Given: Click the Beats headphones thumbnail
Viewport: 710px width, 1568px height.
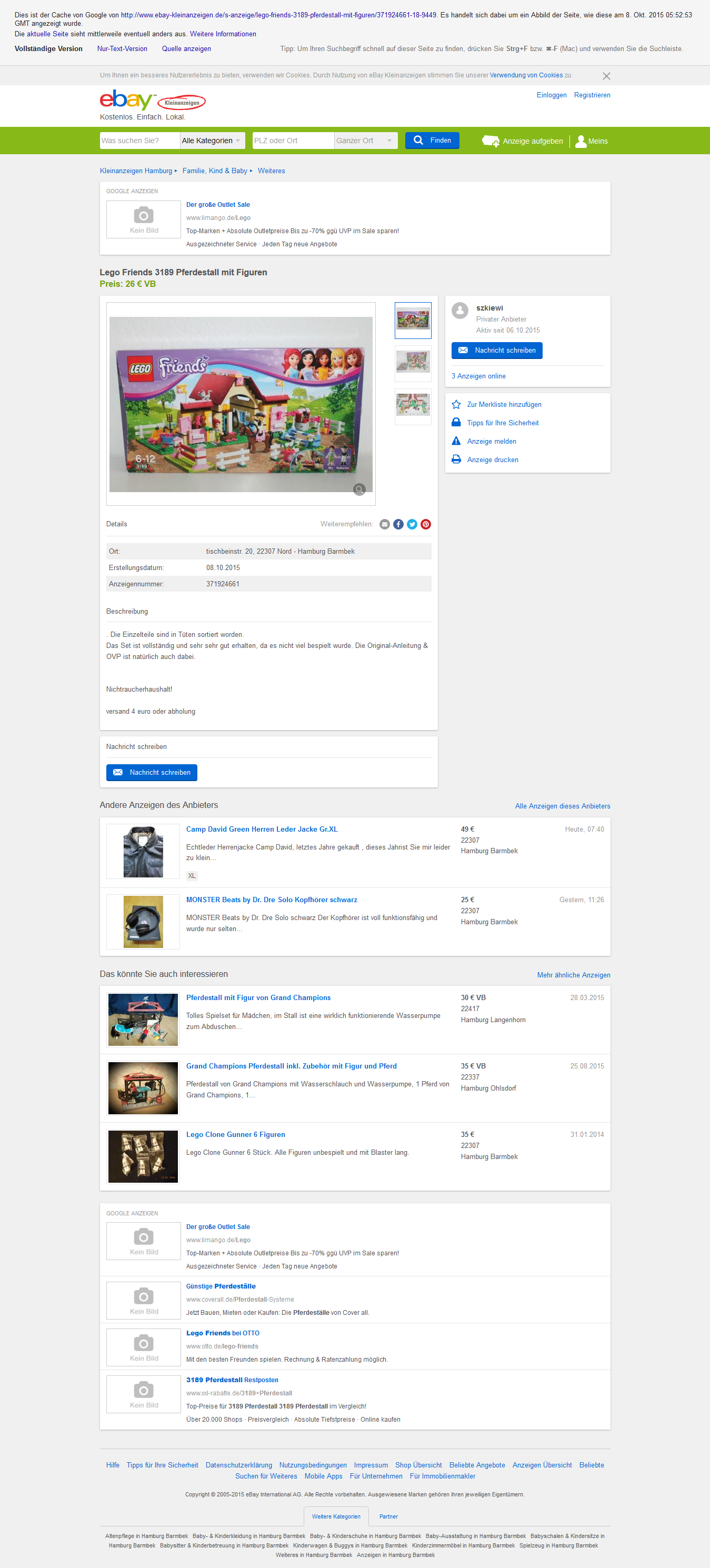Looking at the screenshot, I should point(143,922).
